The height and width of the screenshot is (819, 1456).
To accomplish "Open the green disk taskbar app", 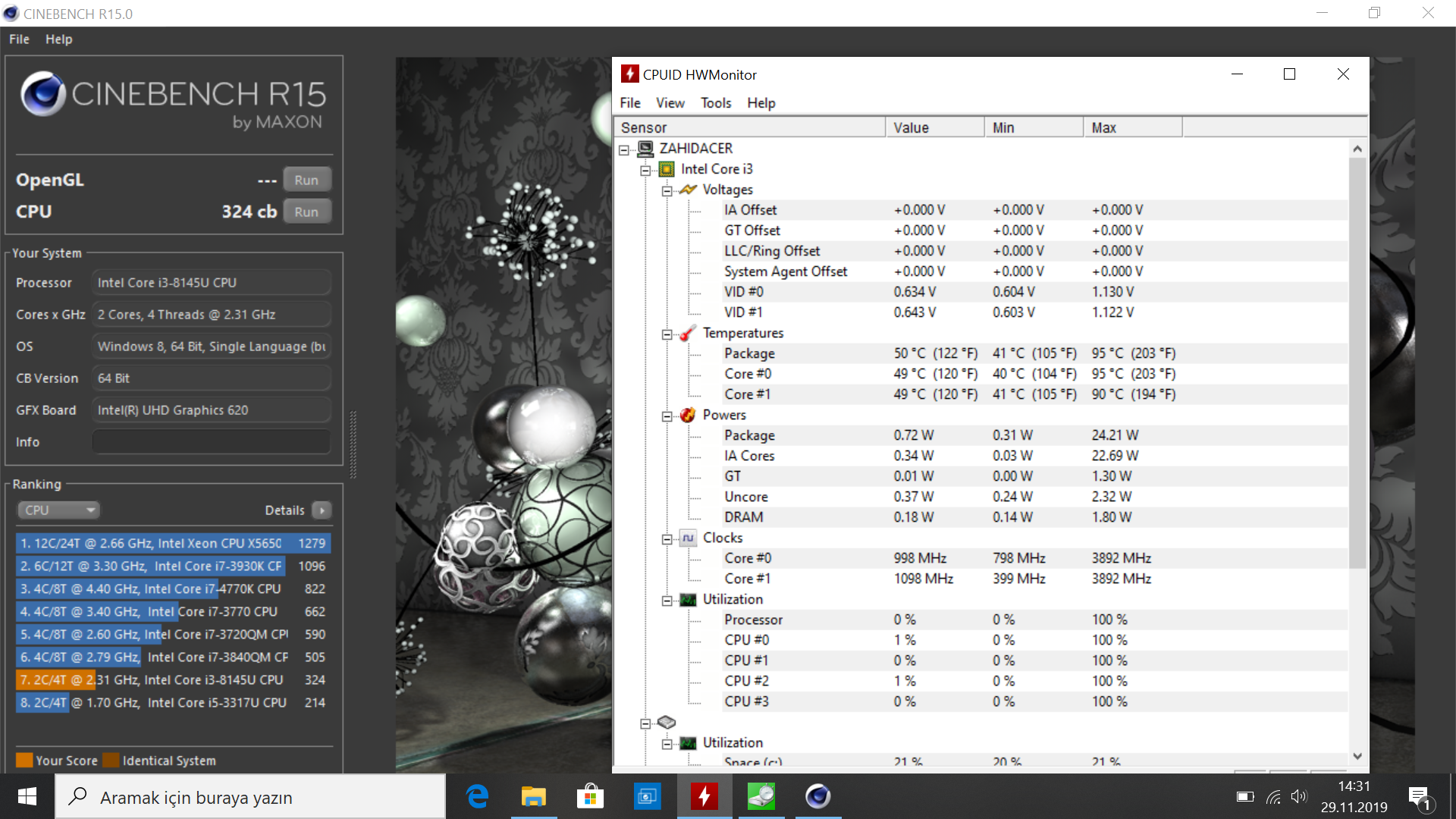I will pos(761,796).
